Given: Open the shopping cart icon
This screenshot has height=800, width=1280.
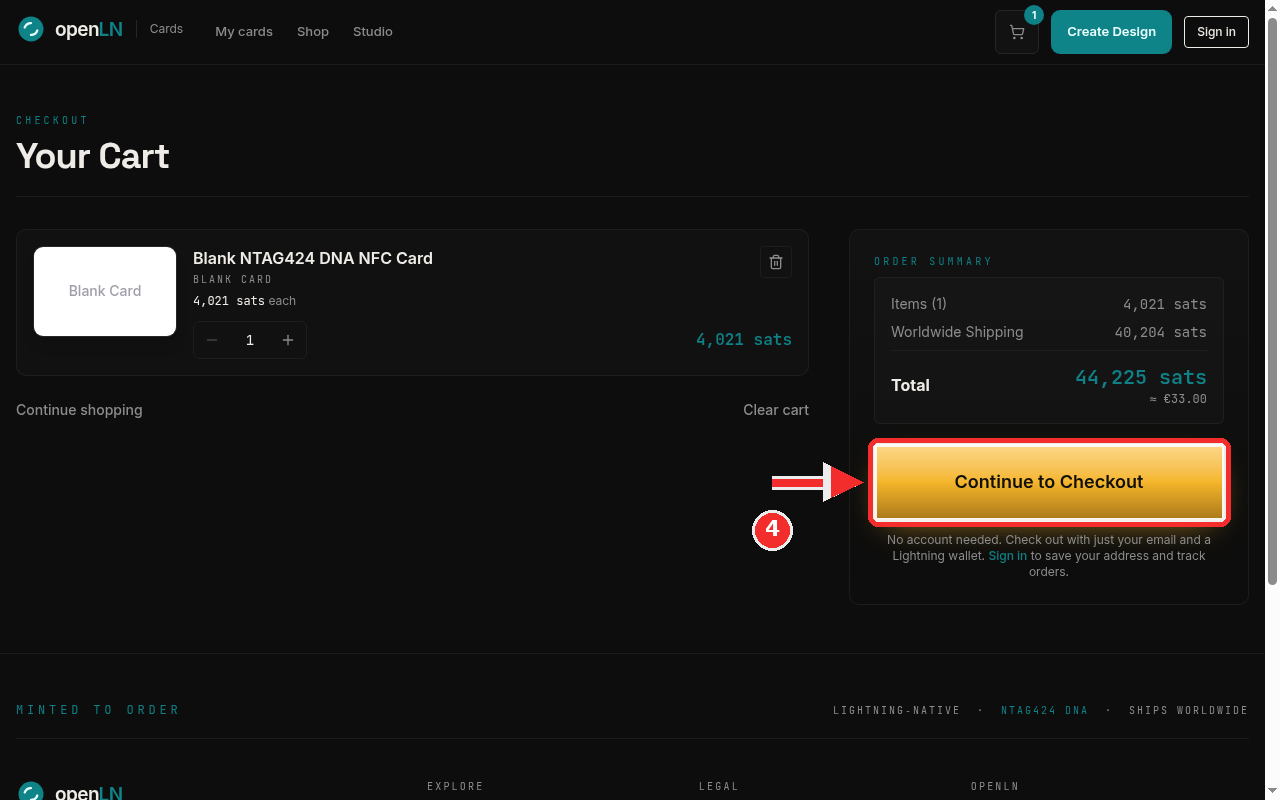Looking at the screenshot, I should pyautogui.click(x=1017, y=32).
